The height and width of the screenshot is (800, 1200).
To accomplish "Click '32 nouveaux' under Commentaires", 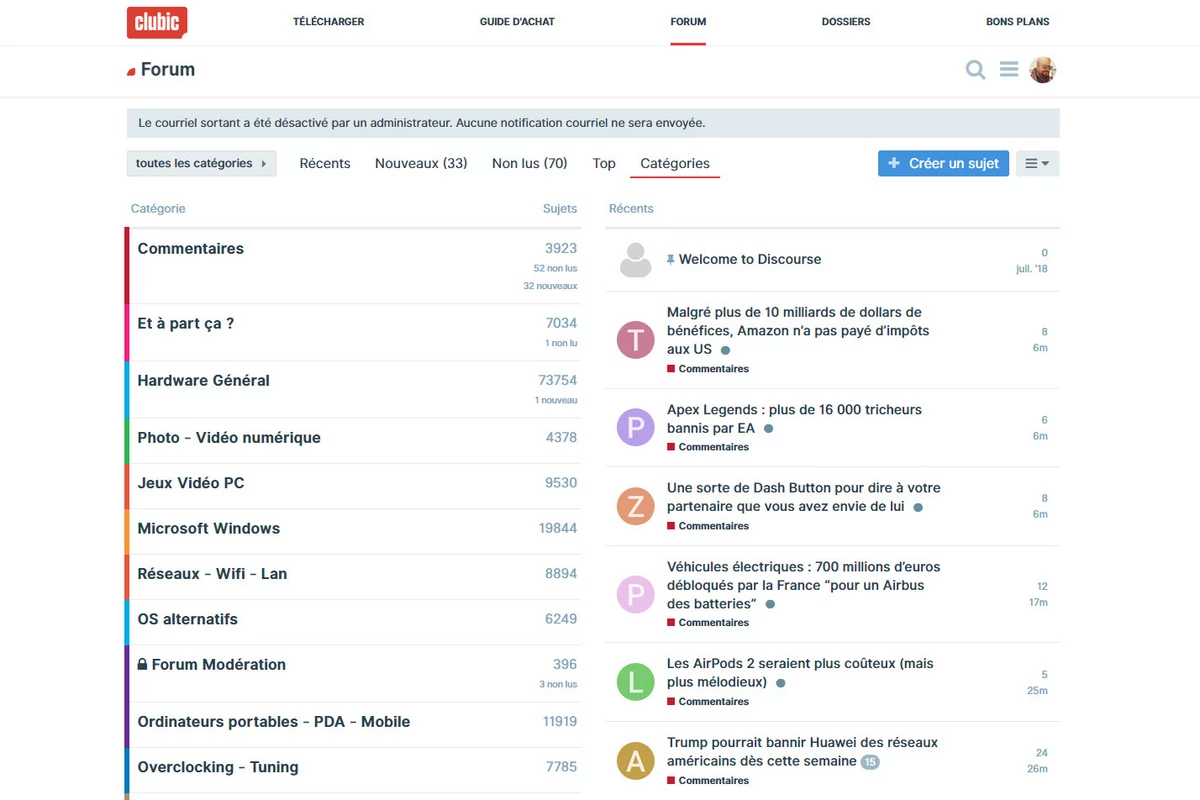I will pyautogui.click(x=550, y=286).
